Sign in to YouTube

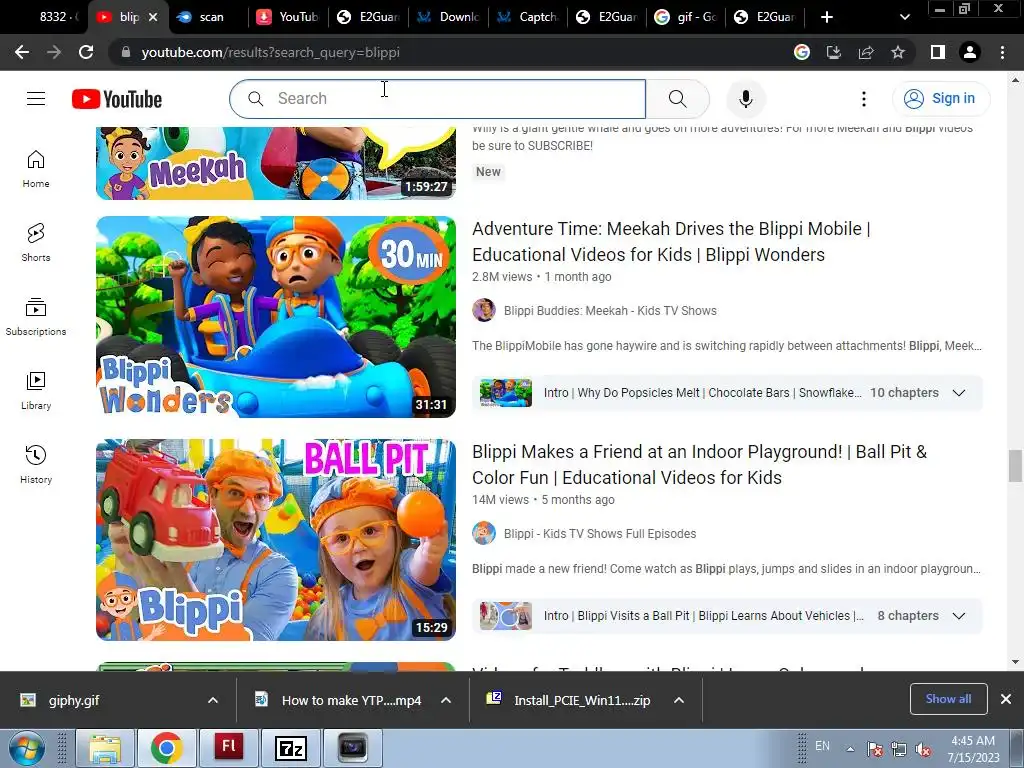[941, 99]
